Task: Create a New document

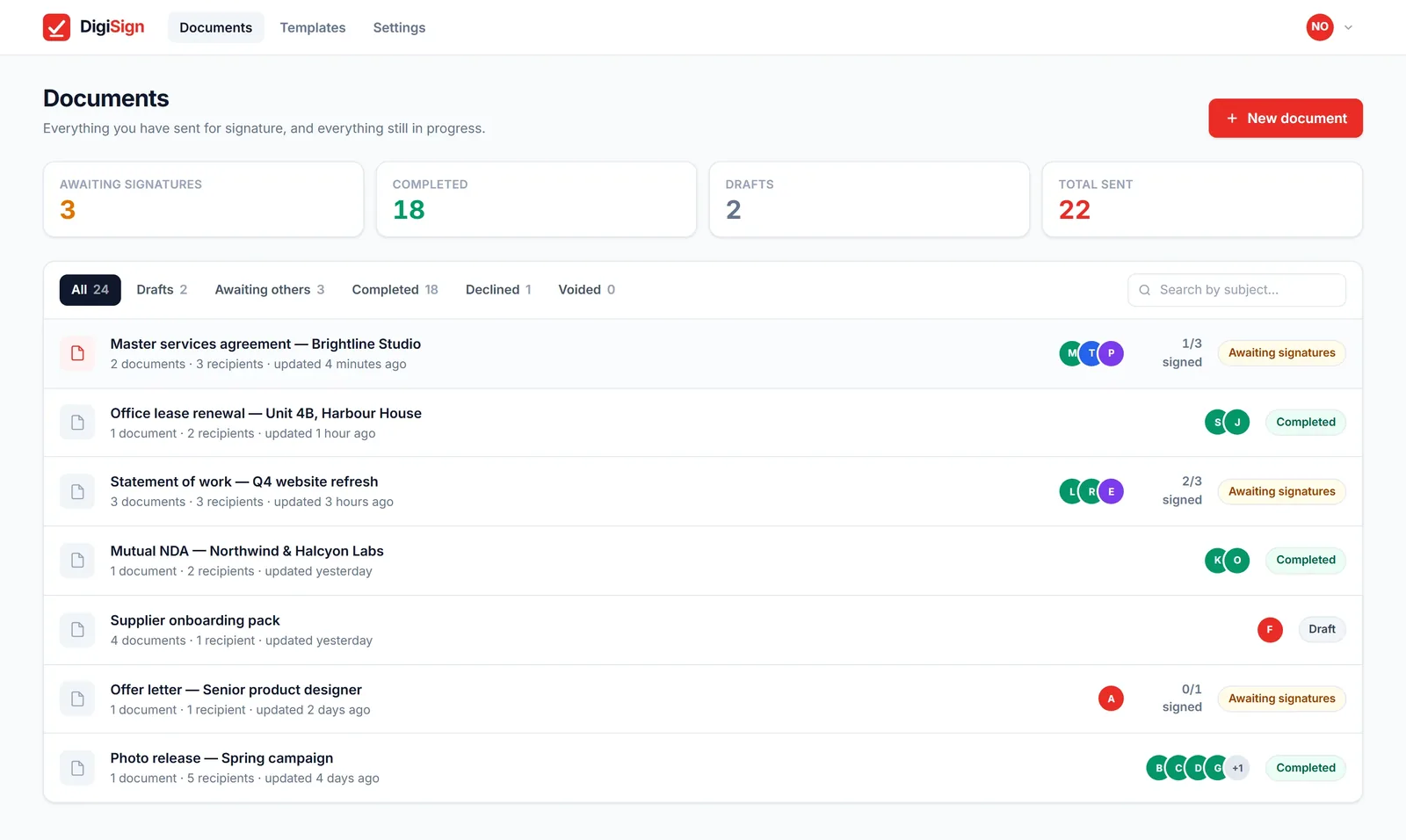Action: click(1286, 118)
